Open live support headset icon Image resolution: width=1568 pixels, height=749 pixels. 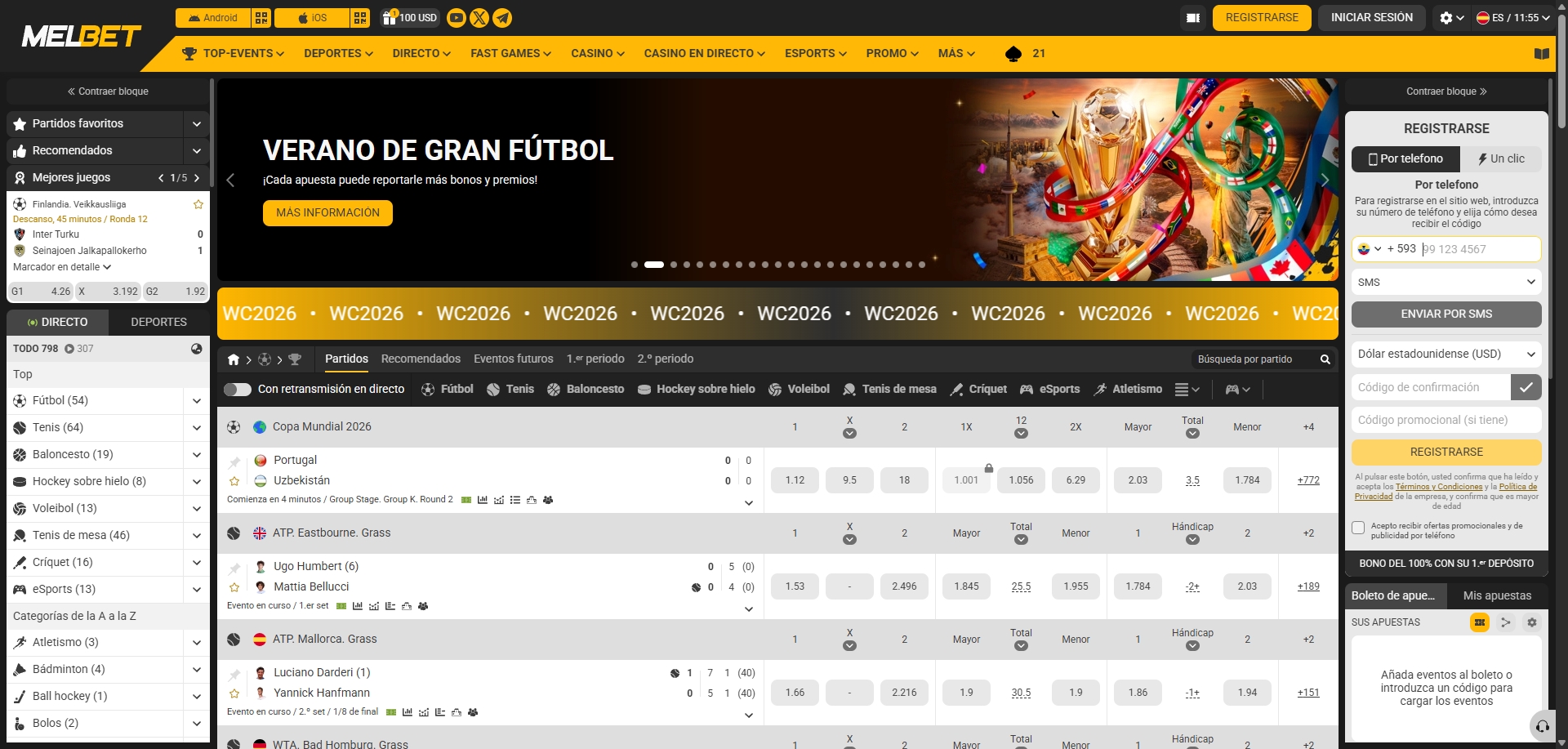point(1542,726)
